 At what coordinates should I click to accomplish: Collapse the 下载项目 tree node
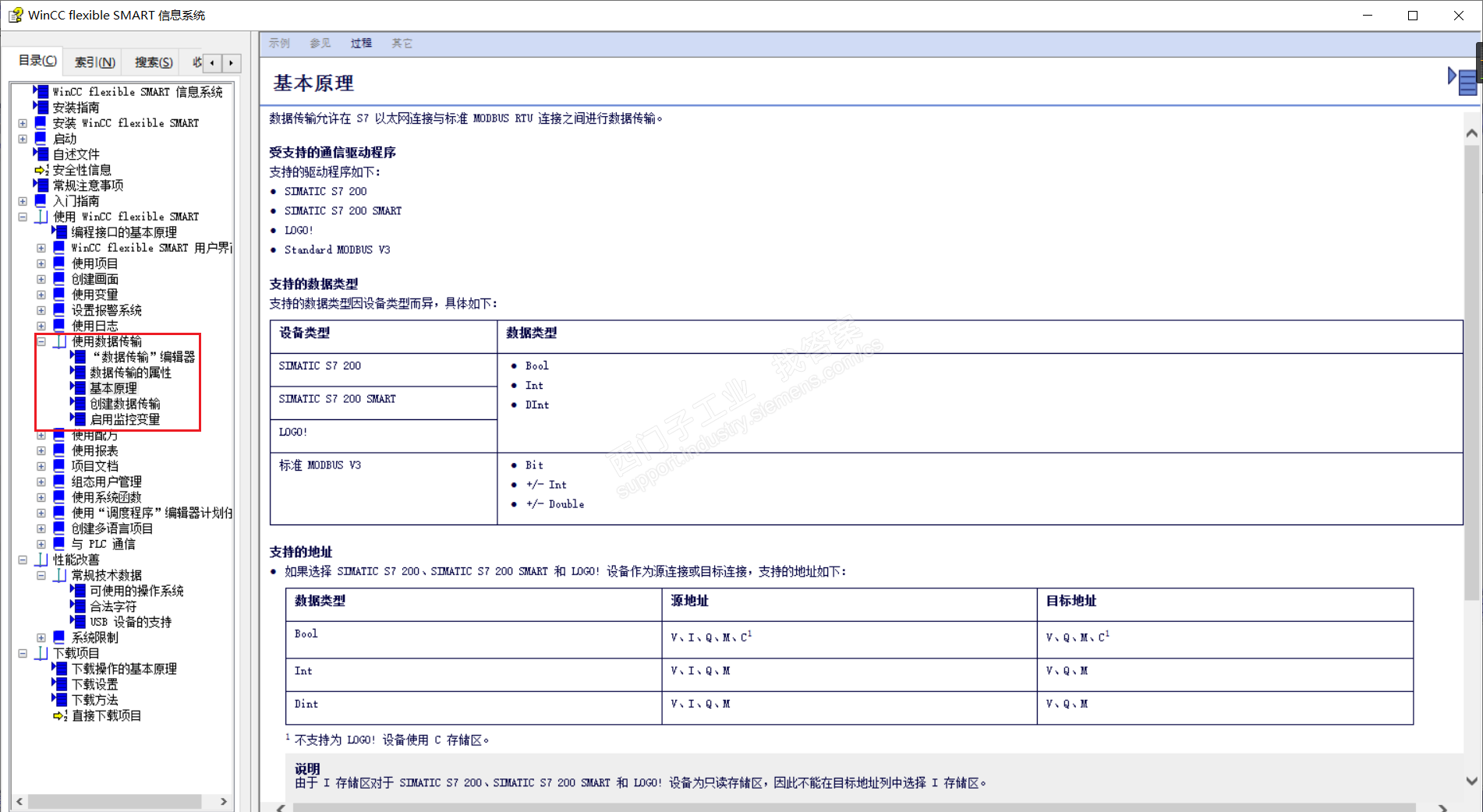(23, 653)
